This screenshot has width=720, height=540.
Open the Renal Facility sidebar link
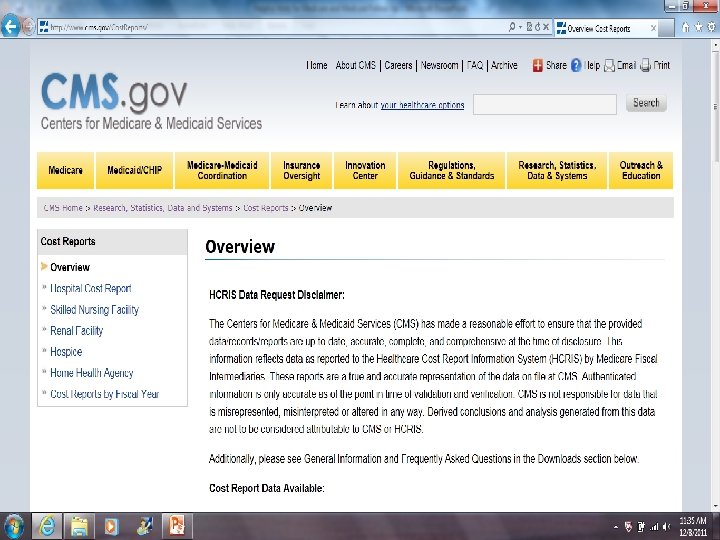tap(76, 331)
